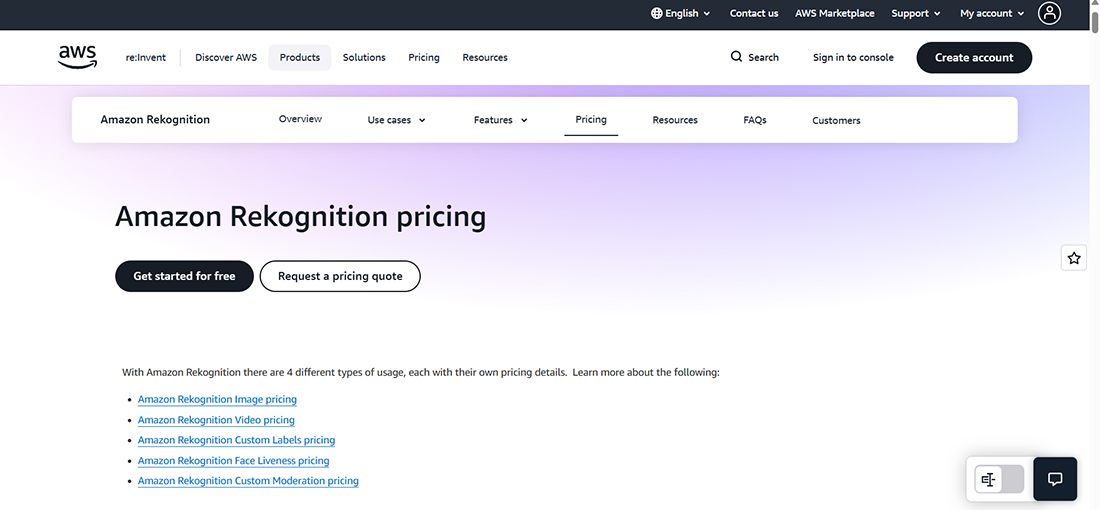Open the user profile avatar icon
Image resolution: width=1100 pixels, height=510 pixels.
1049,13
